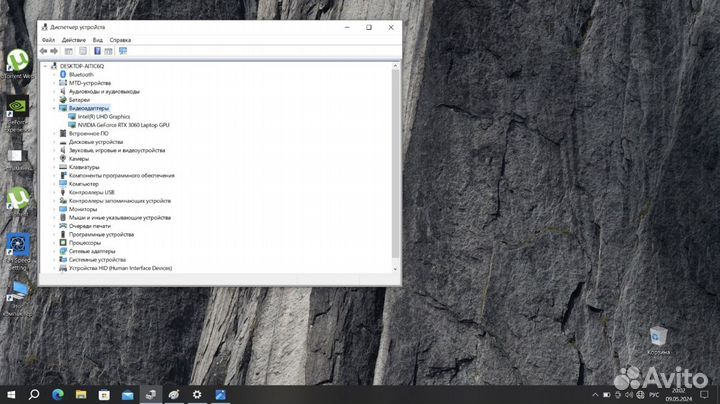720x404 pixels.
Task: Expand the Сетевые адаптеры category
Action: (54, 251)
